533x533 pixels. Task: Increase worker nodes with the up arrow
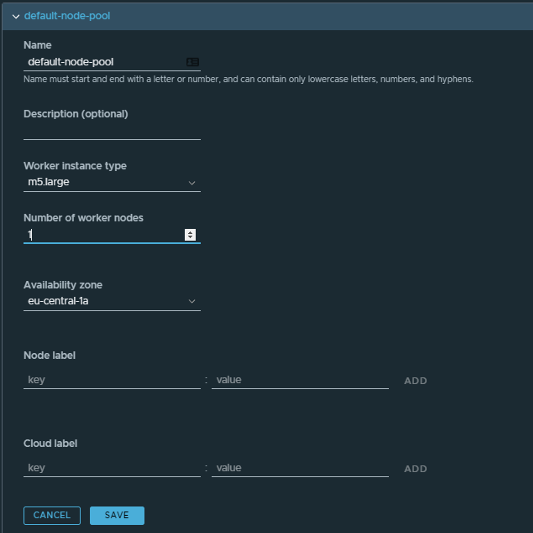point(190,232)
